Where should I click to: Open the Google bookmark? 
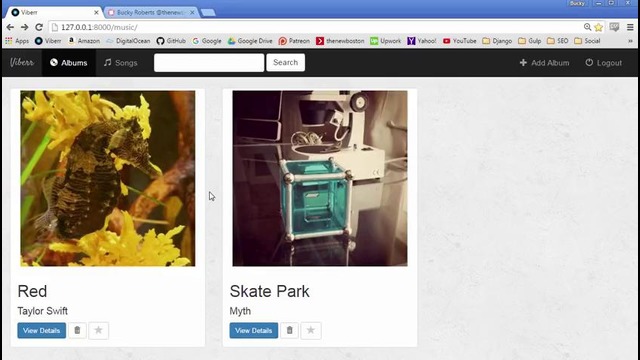click(207, 41)
